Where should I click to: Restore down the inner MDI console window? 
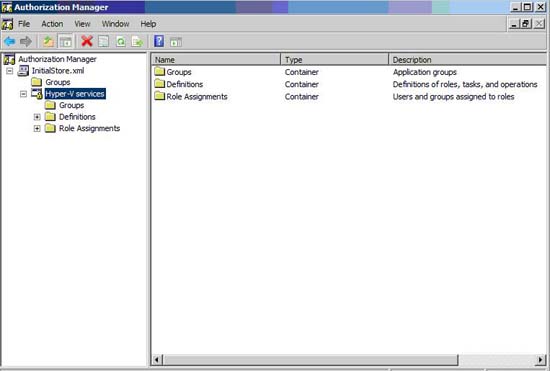(x=525, y=24)
